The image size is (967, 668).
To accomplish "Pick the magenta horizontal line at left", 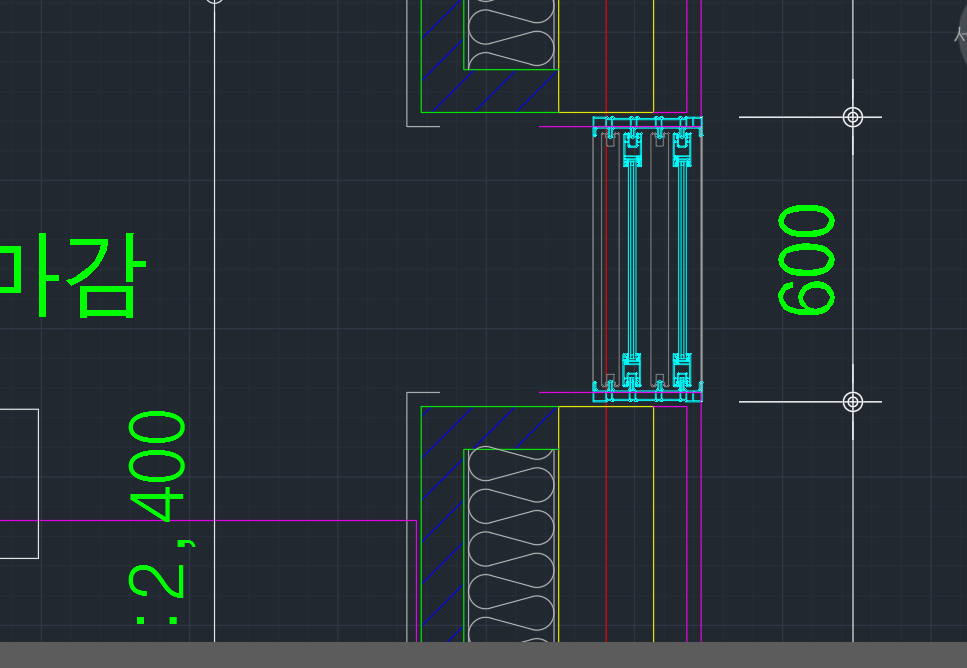I will click(200, 521).
